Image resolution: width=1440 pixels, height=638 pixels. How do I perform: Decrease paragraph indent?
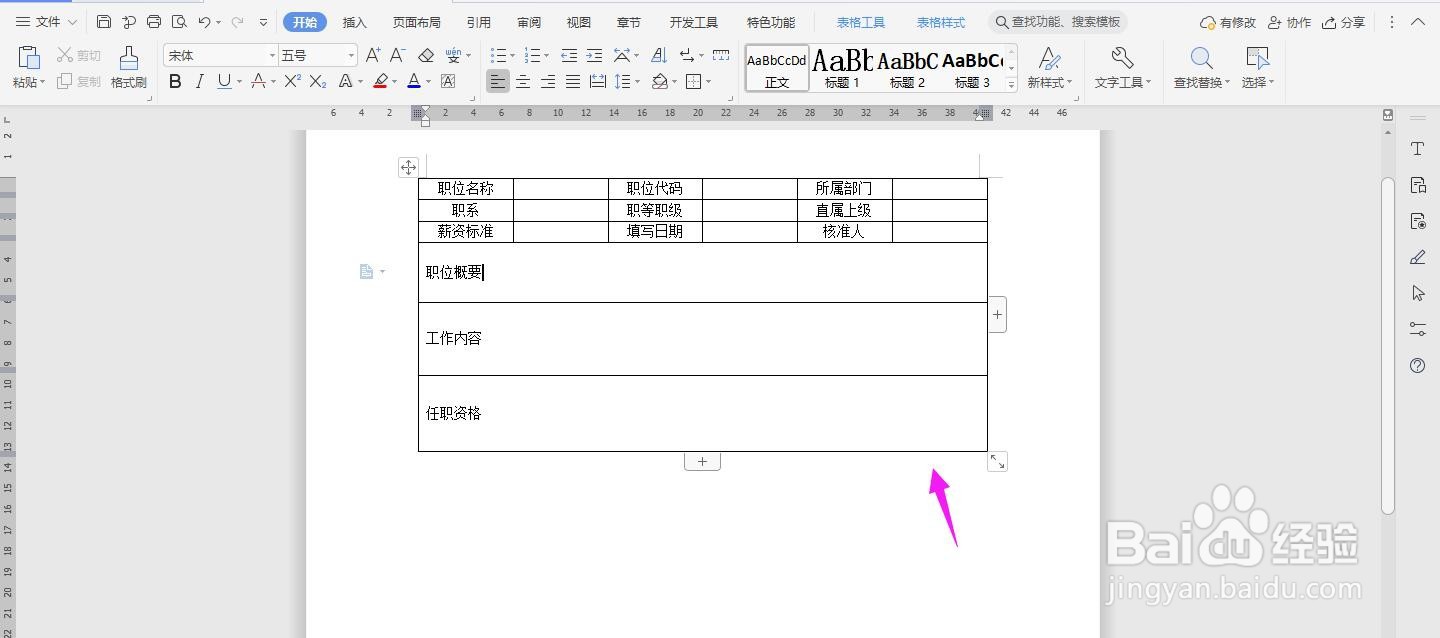(x=569, y=55)
